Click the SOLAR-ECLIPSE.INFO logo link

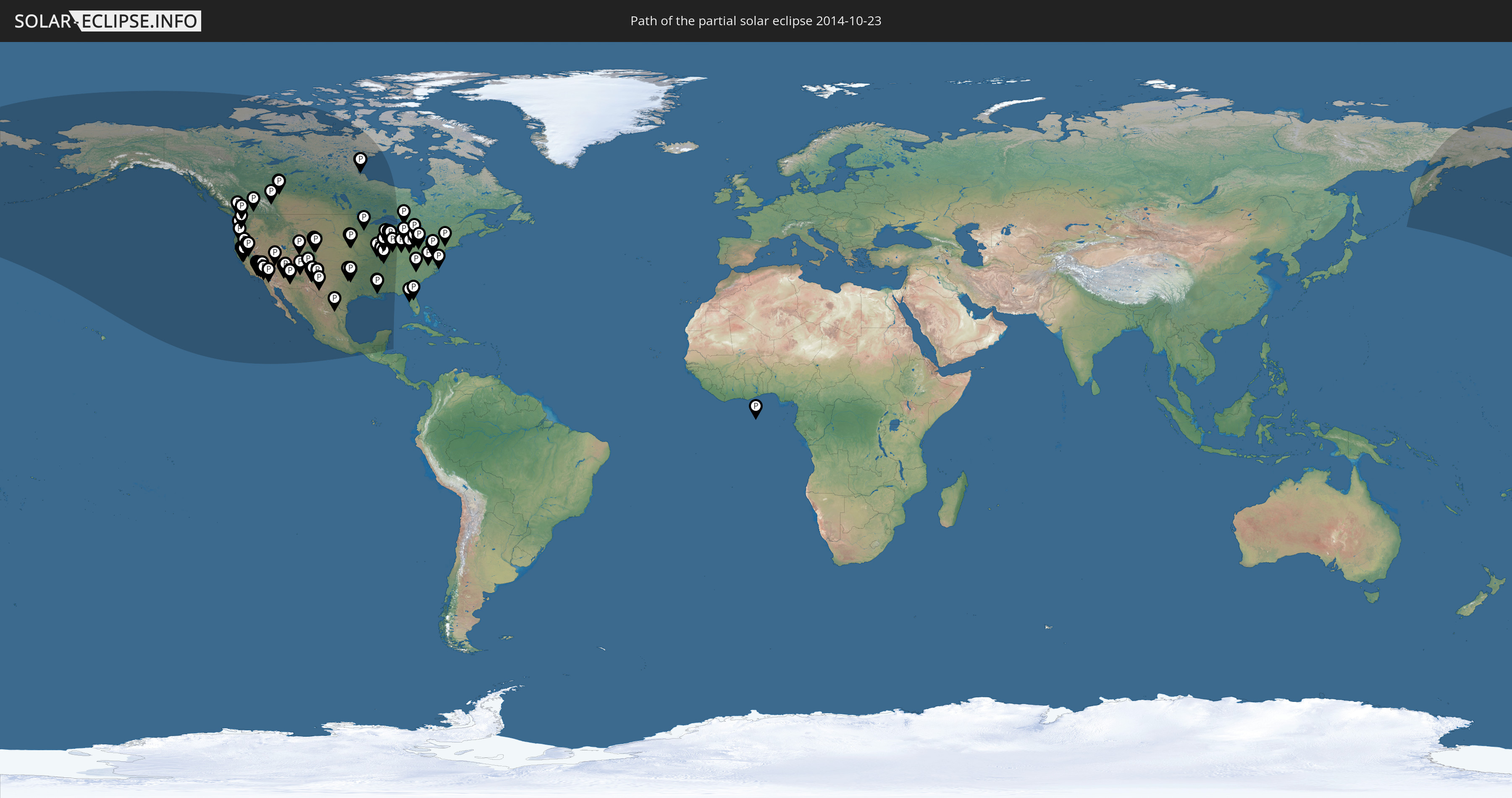[x=108, y=21]
